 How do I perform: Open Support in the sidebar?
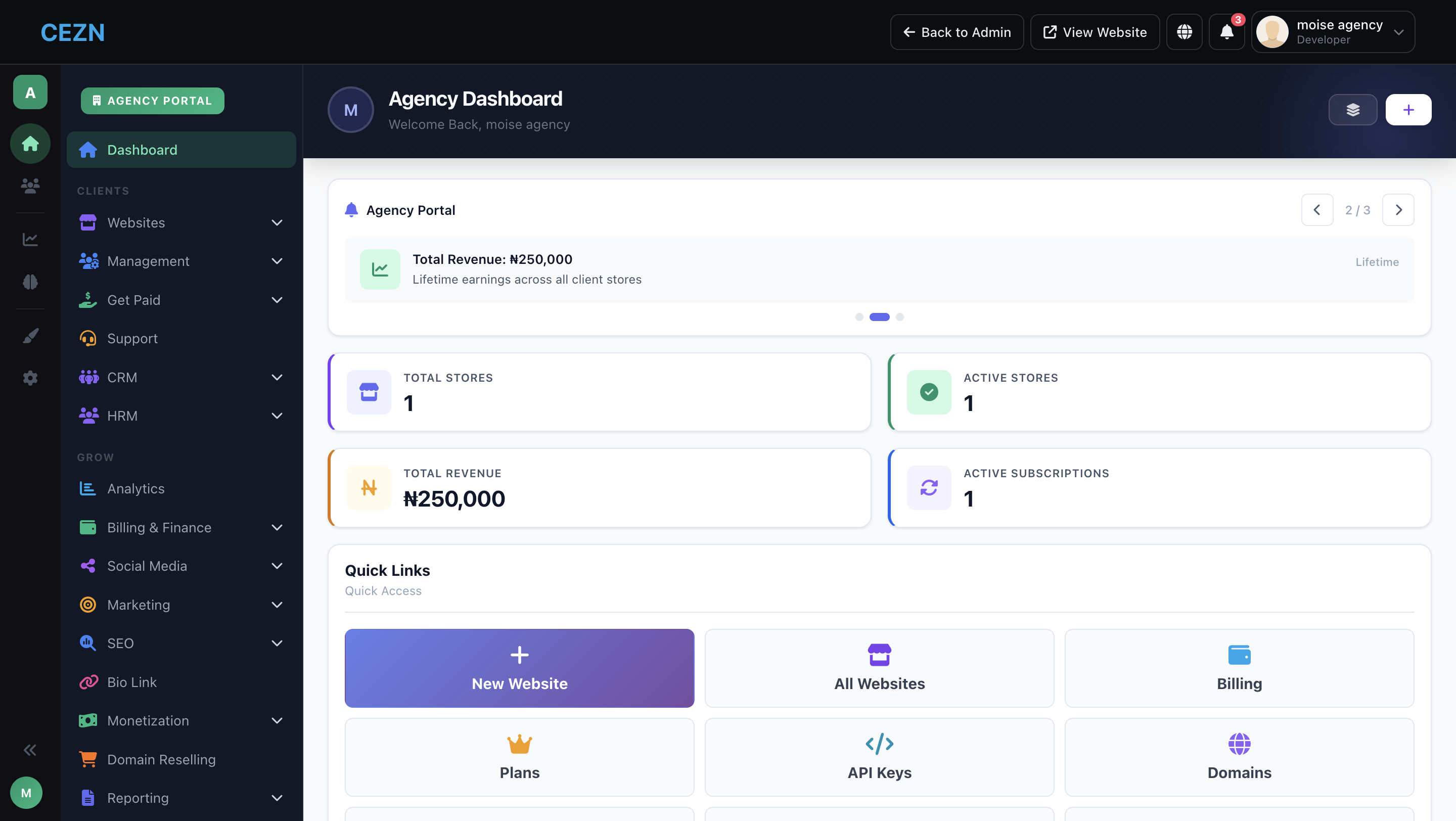[x=181, y=338]
